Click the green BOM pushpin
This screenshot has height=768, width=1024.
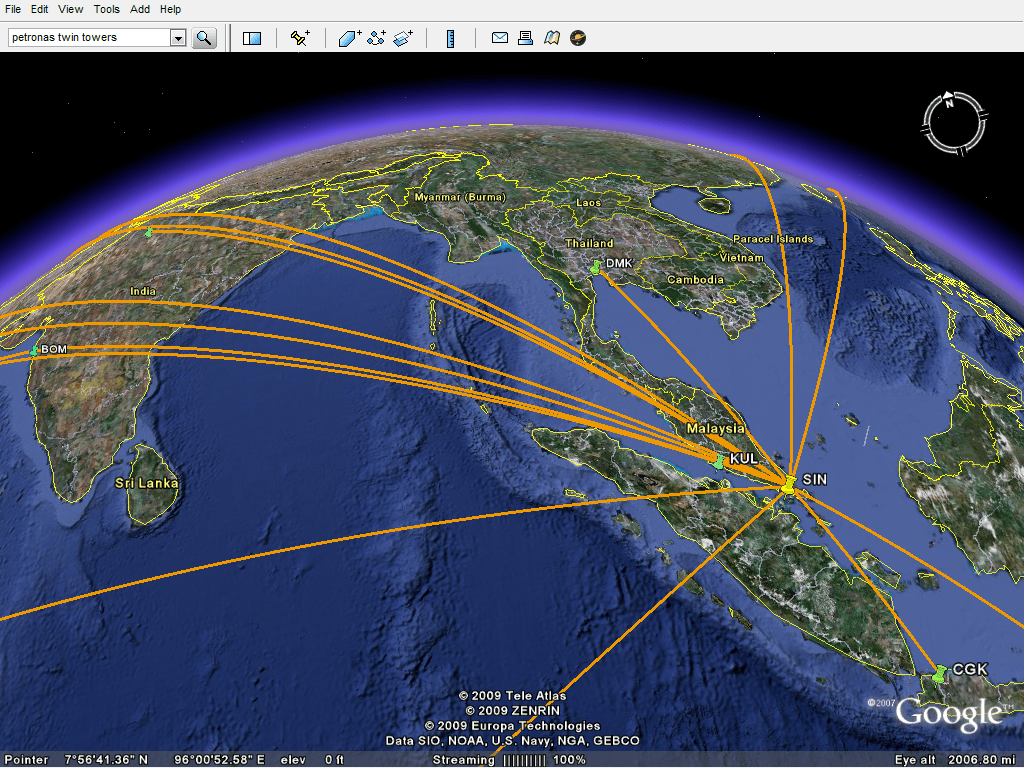pyautogui.click(x=34, y=351)
